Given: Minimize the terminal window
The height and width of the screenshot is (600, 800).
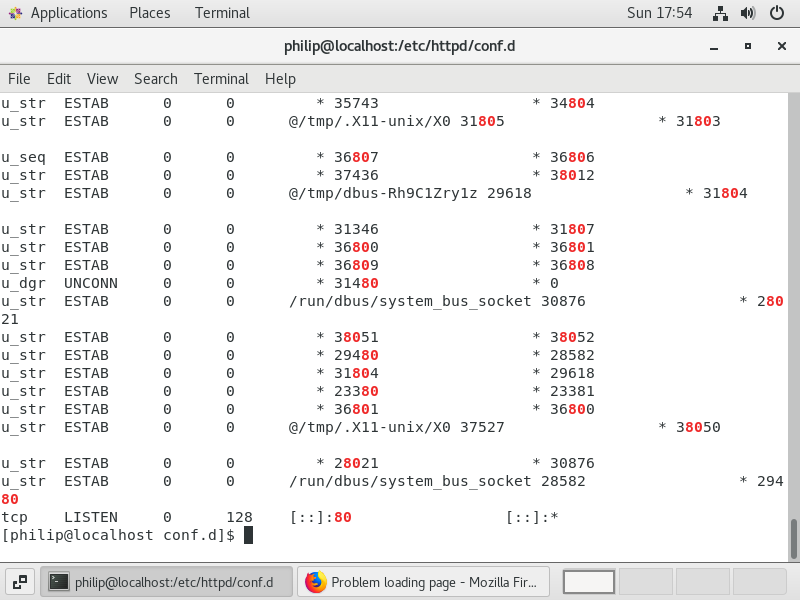Looking at the screenshot, I should point(714,46).
